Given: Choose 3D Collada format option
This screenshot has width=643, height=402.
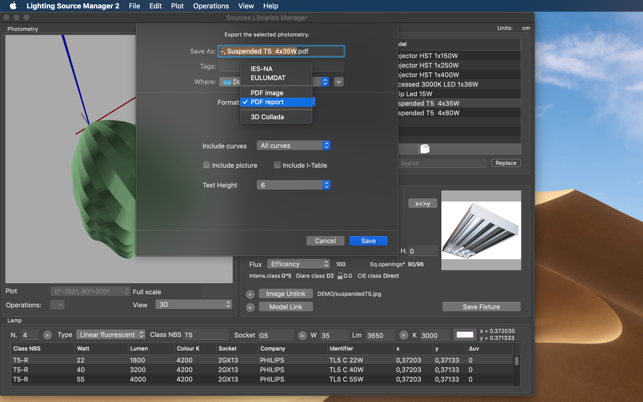Looking at the screenshot, I should 276,117.
